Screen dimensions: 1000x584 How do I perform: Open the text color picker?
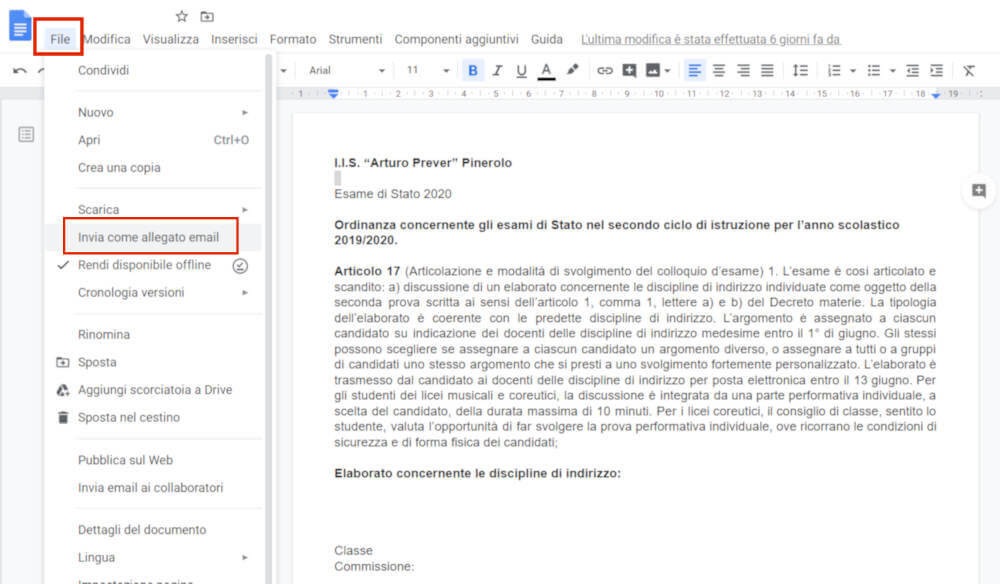coord(546,70)
